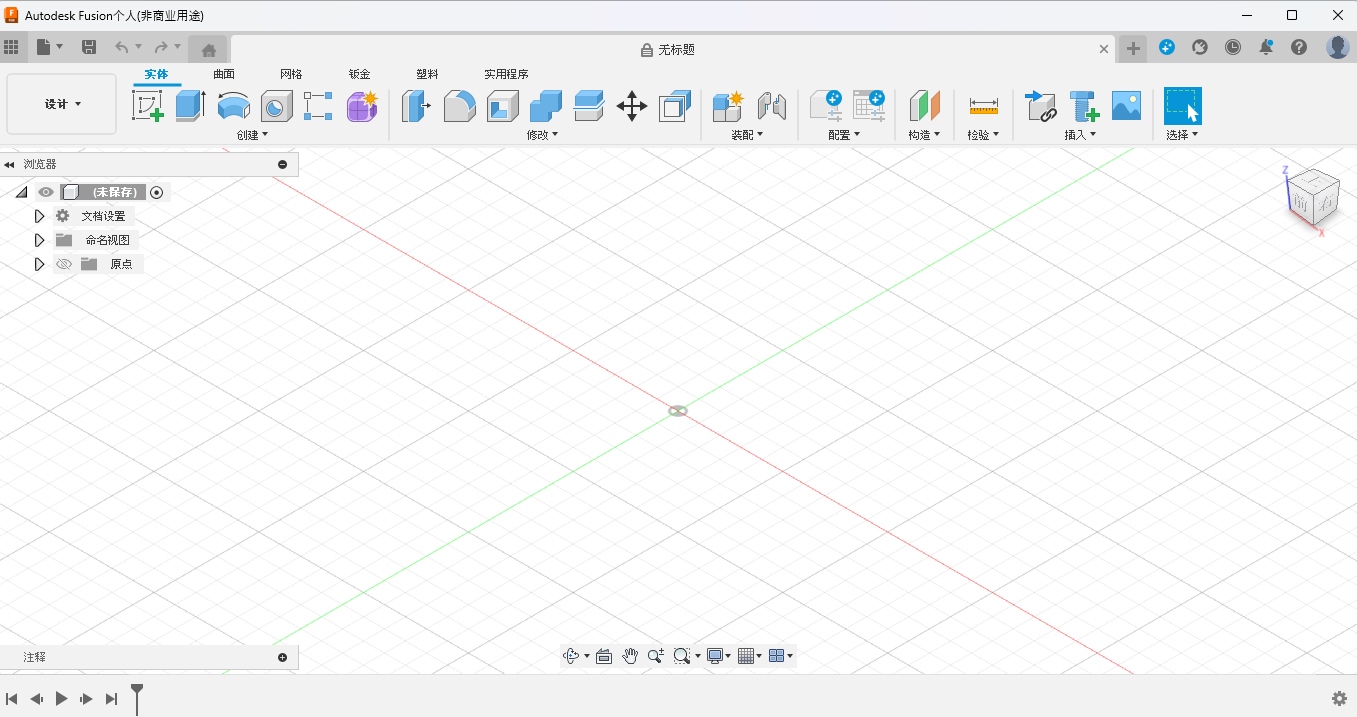
Task: Expand the 文档设置 tree node
Action: tap(39, 216)
